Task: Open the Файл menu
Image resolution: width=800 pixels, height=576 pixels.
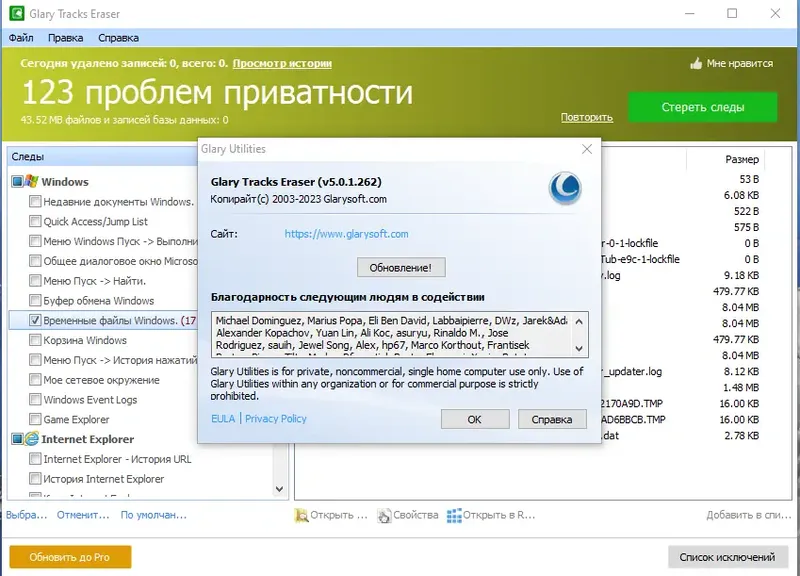Action: click(21, 38)
